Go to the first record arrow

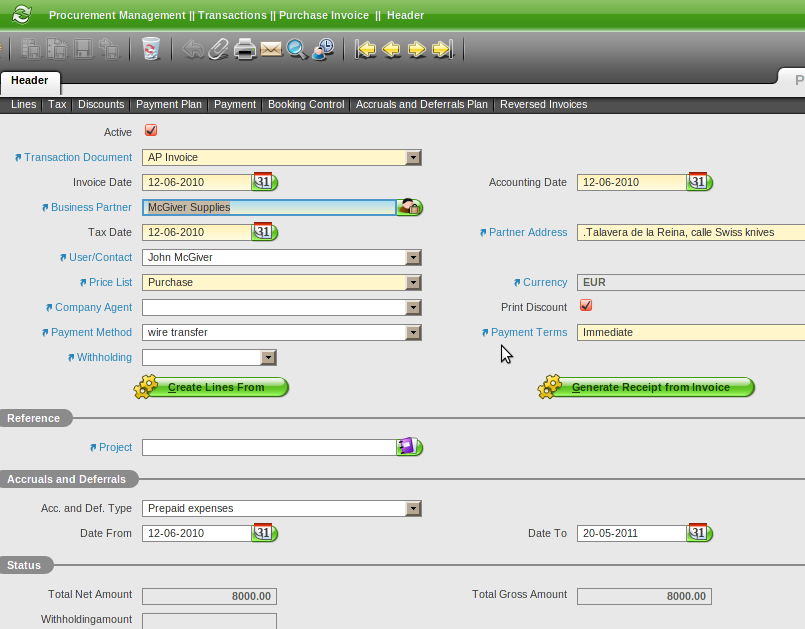pos(366,49)
